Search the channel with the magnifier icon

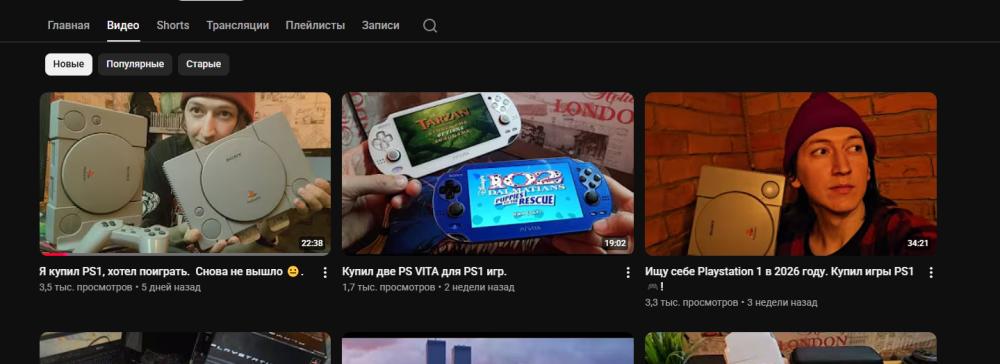(430, 25)
